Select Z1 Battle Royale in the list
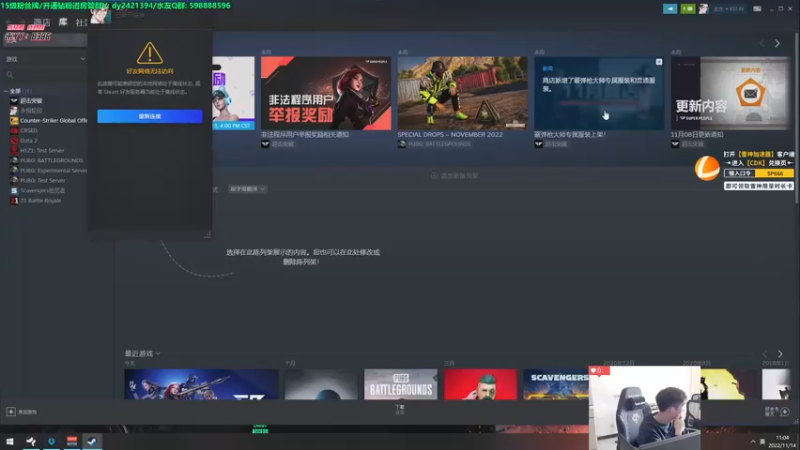The image size is (800, 450). pyautogui.click(x=41, y=201)
